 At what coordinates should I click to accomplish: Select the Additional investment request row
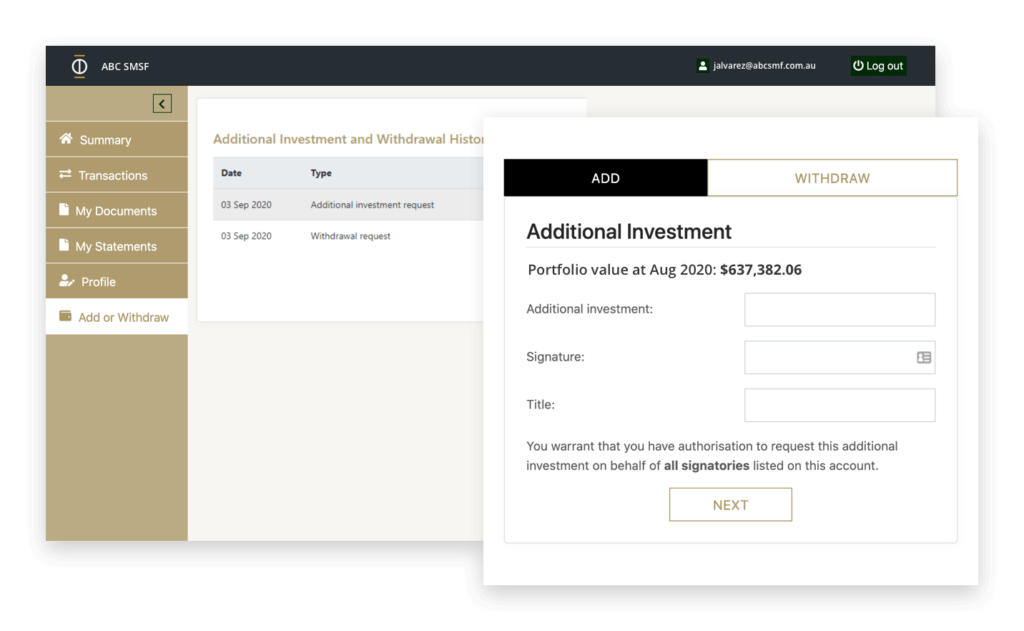click(x=348, y=205)
